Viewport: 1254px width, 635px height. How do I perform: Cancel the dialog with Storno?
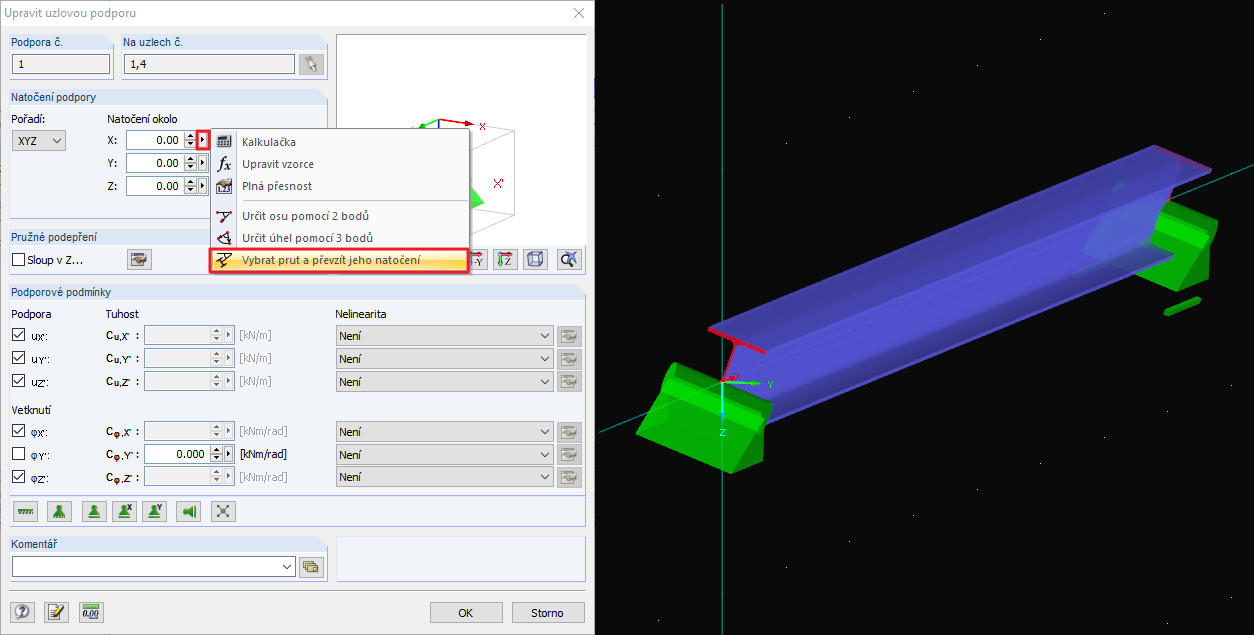548,613
